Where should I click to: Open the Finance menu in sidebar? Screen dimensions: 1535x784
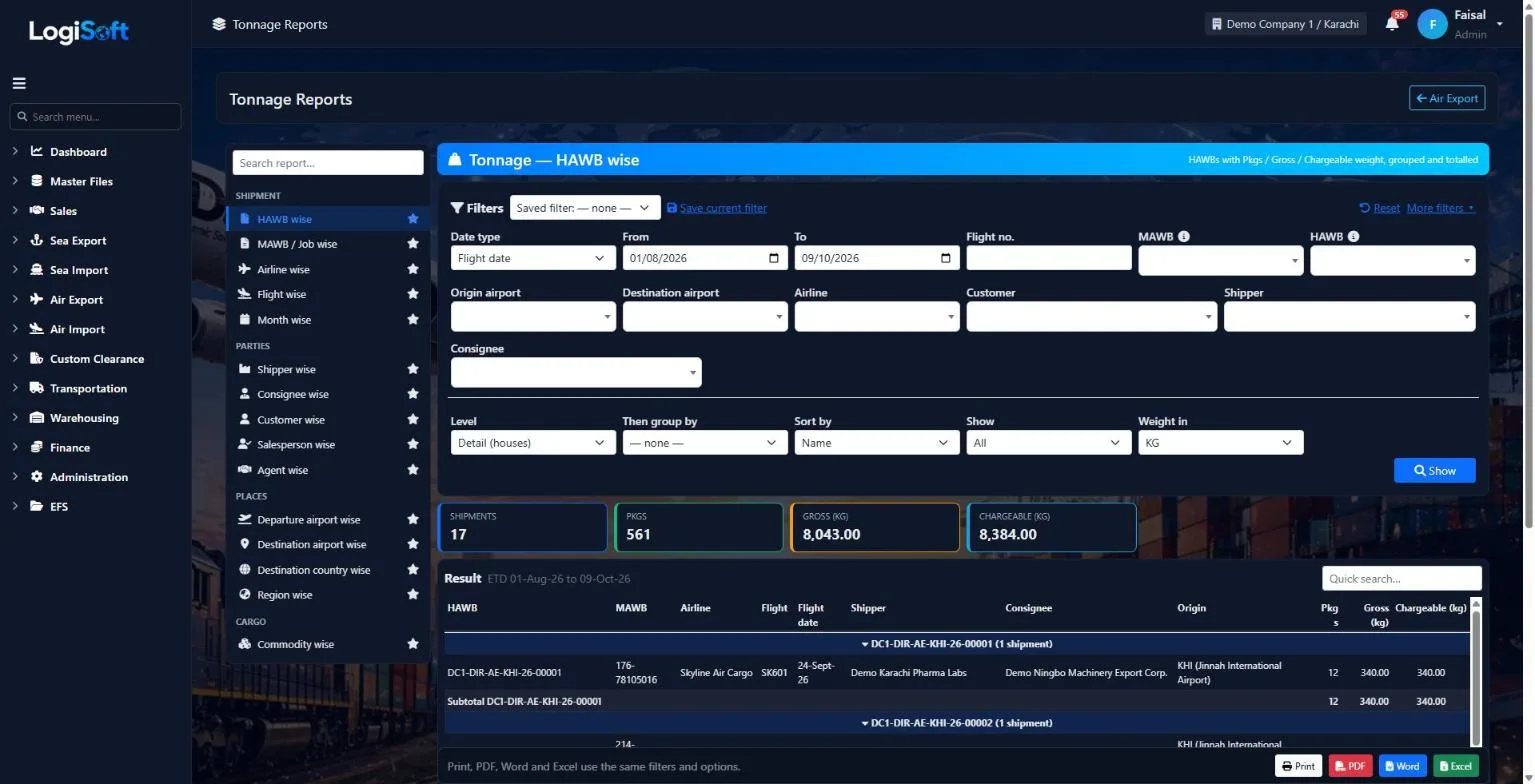[x=70, y=448]
